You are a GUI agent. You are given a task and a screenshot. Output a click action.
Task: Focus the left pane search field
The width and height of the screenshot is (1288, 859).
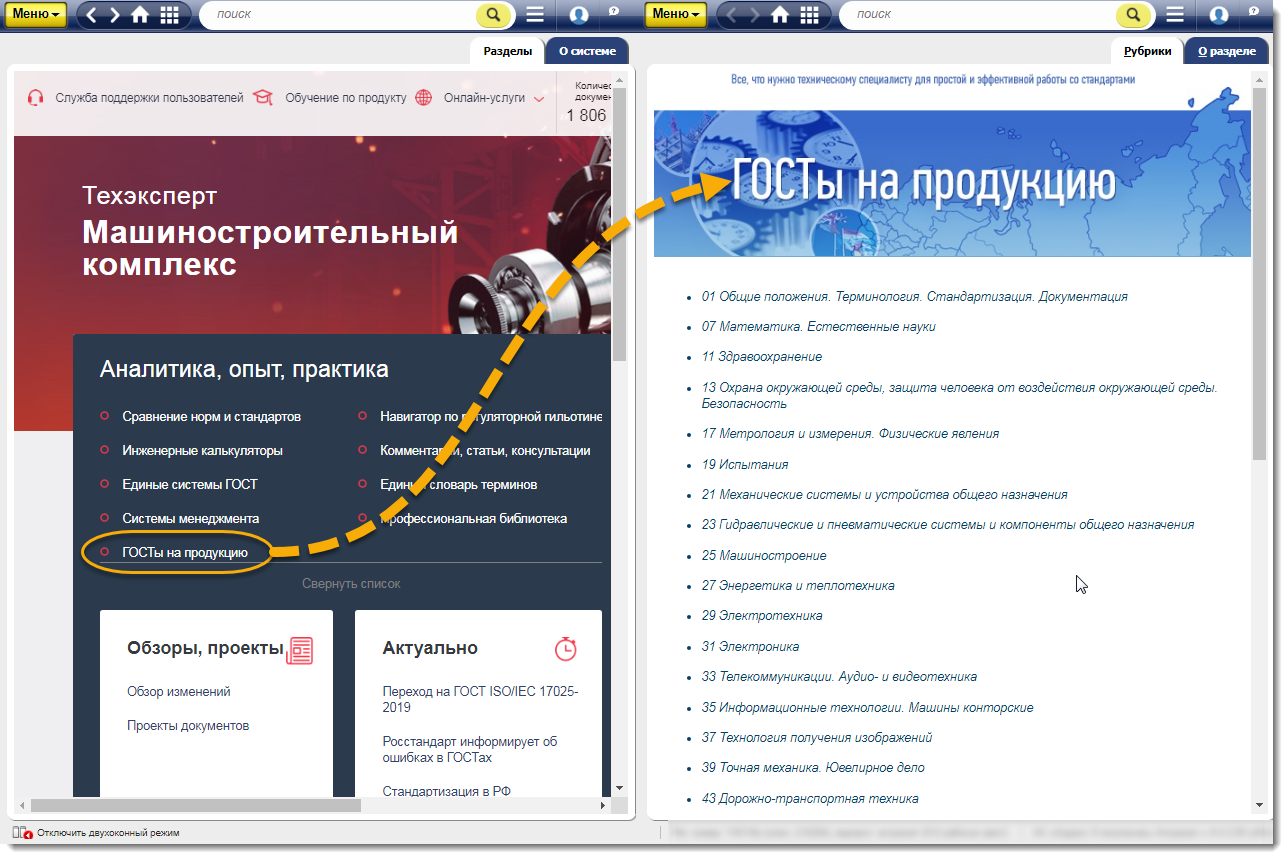pyautogui.click(x=340, y=15)
